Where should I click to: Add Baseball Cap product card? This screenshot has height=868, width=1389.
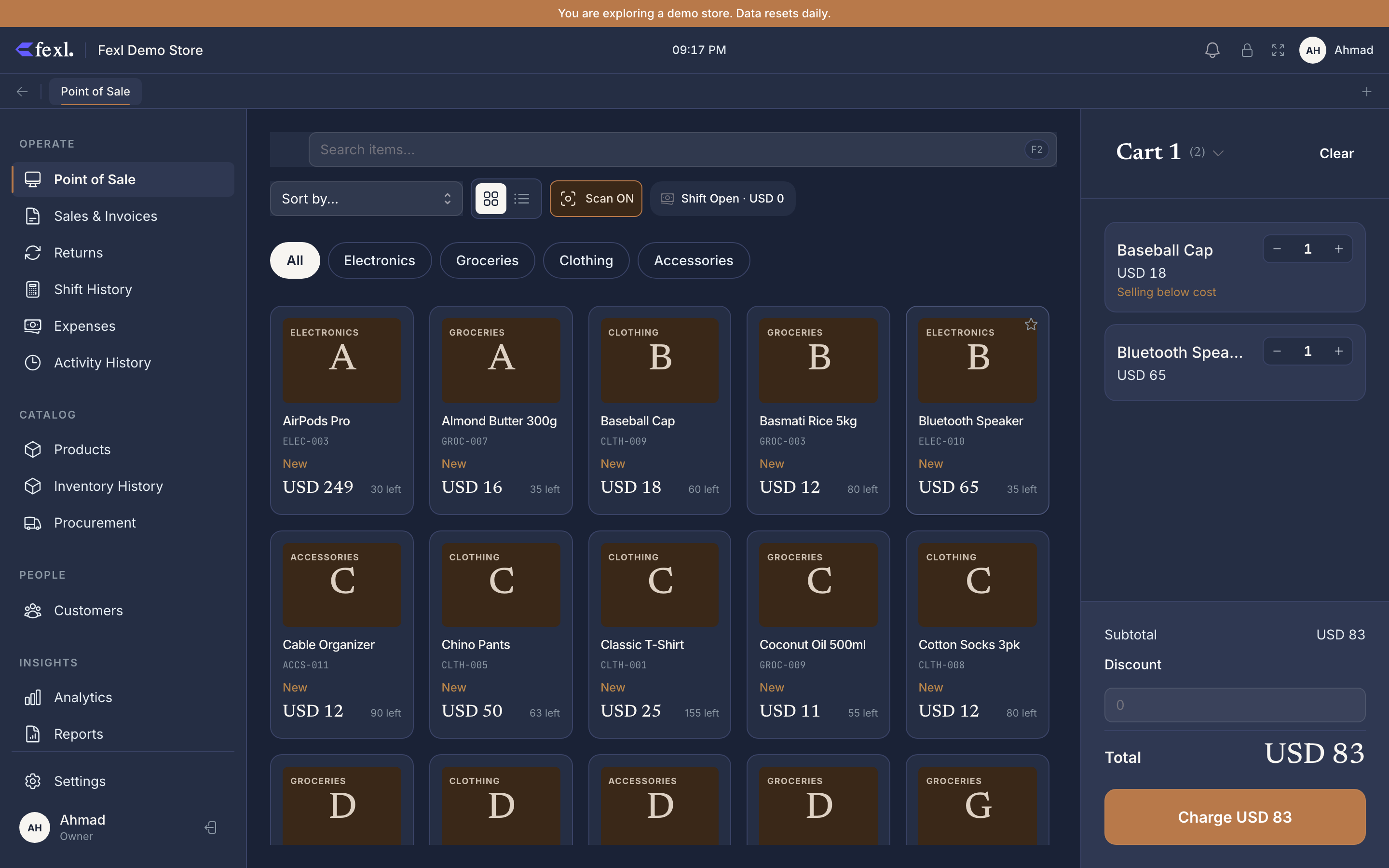click(659, 410)
